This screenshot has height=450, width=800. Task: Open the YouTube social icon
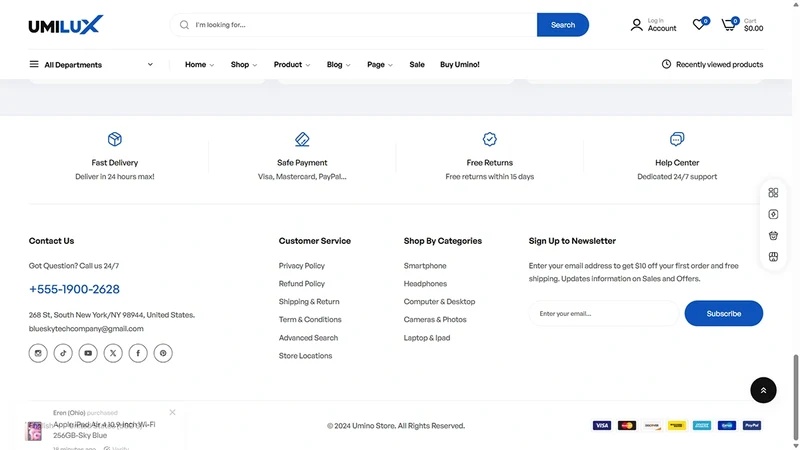tap(88, 353)
